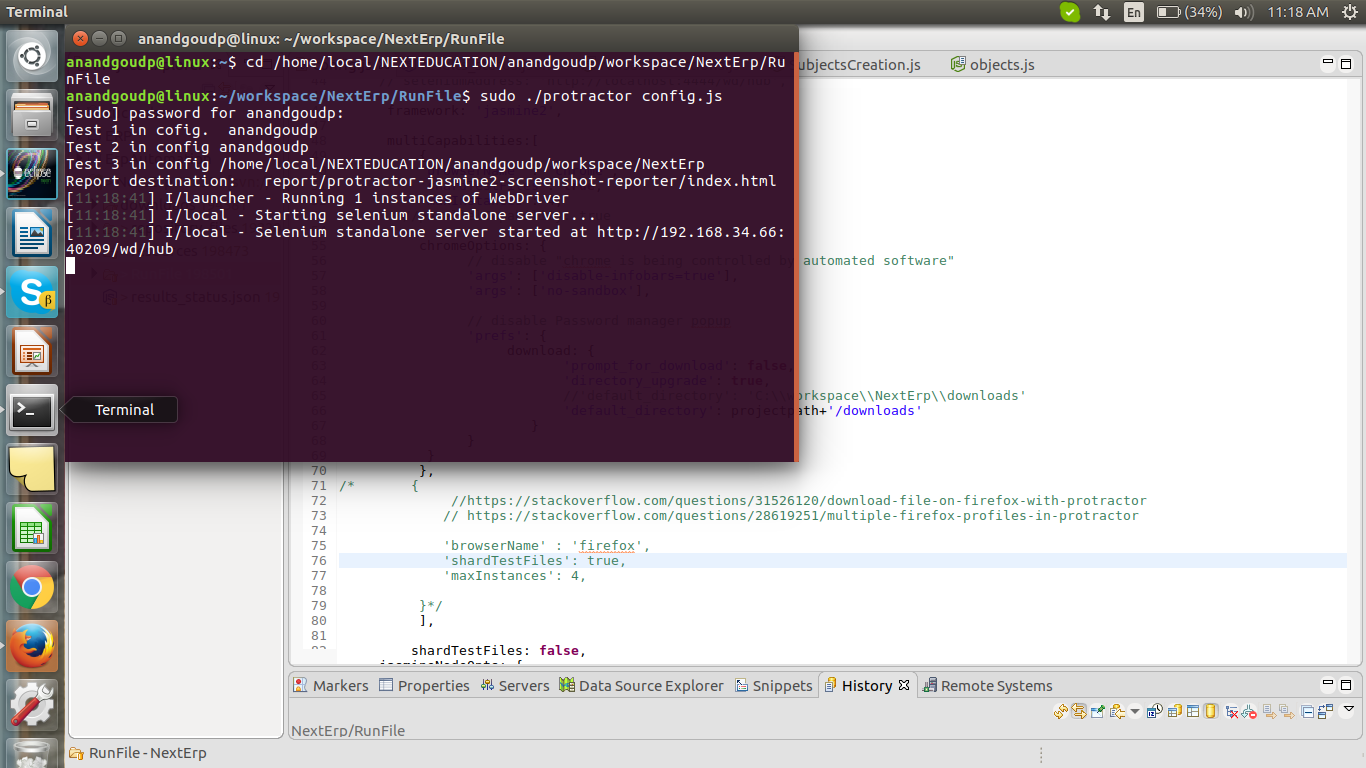Click 'maxInstances': 4 on line 77
The width and height of the screenshot is (1366, 768).
[x=514, y=576]
